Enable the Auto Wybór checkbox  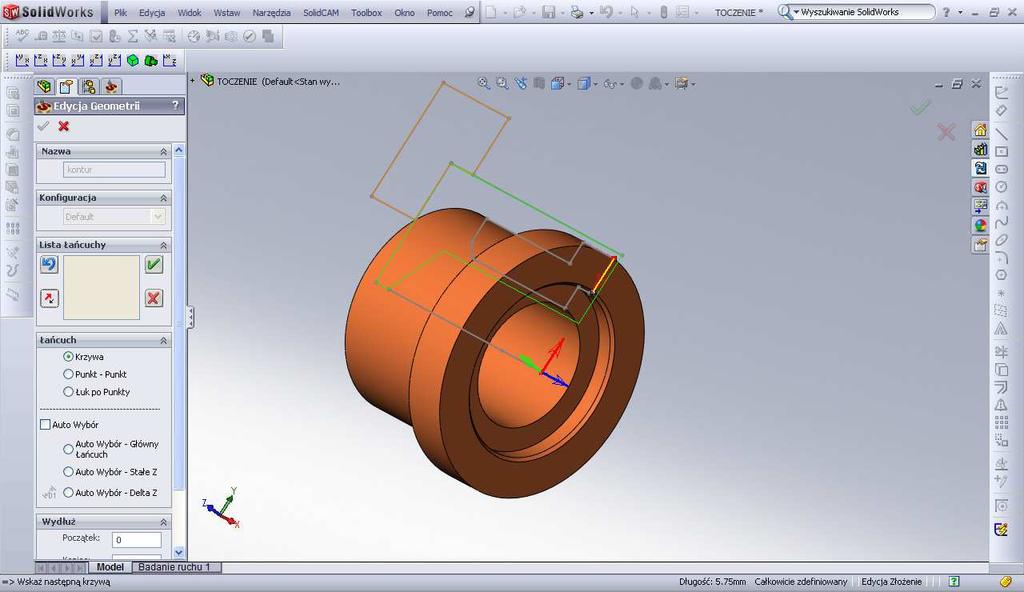pyautogui.click(x=45, y=425)
